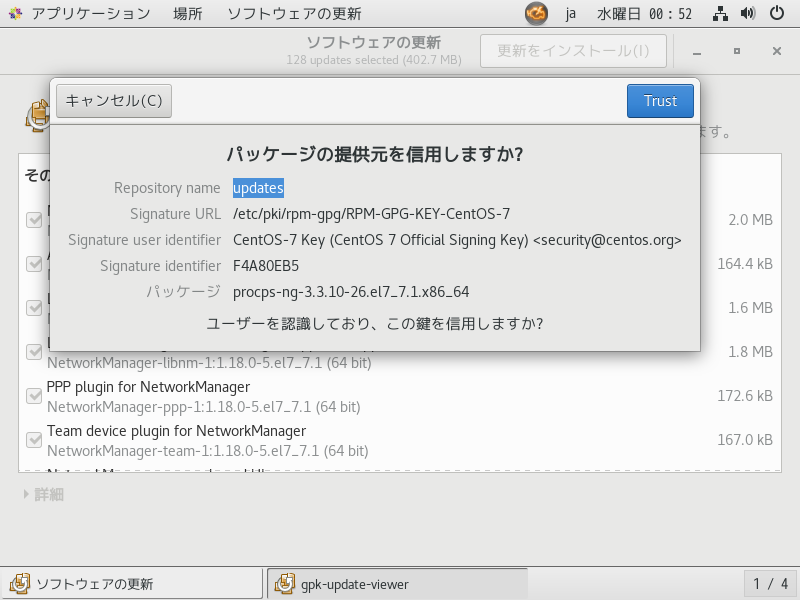Select the 'PPP plugin for NetworkManager' title
This screenshot has width=800, height=600.
pos(148,387)
